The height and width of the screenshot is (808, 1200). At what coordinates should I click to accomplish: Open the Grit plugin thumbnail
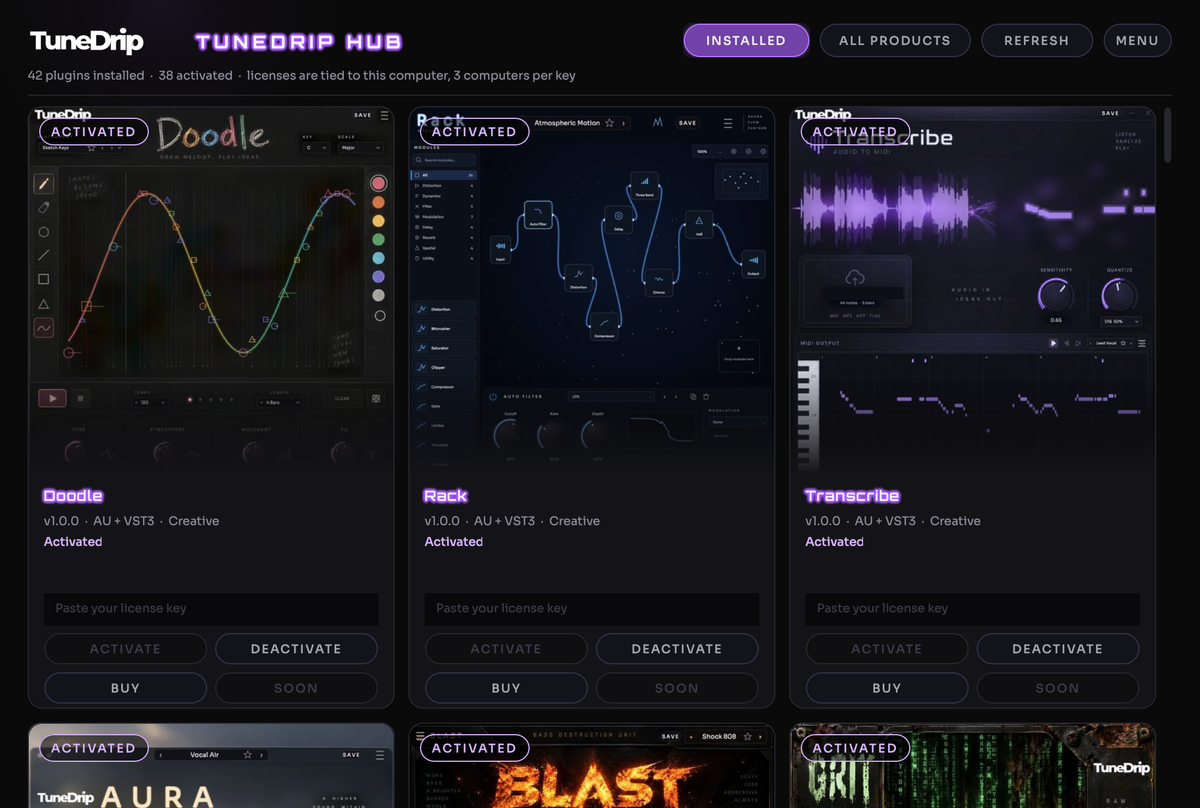pos(973,766)
